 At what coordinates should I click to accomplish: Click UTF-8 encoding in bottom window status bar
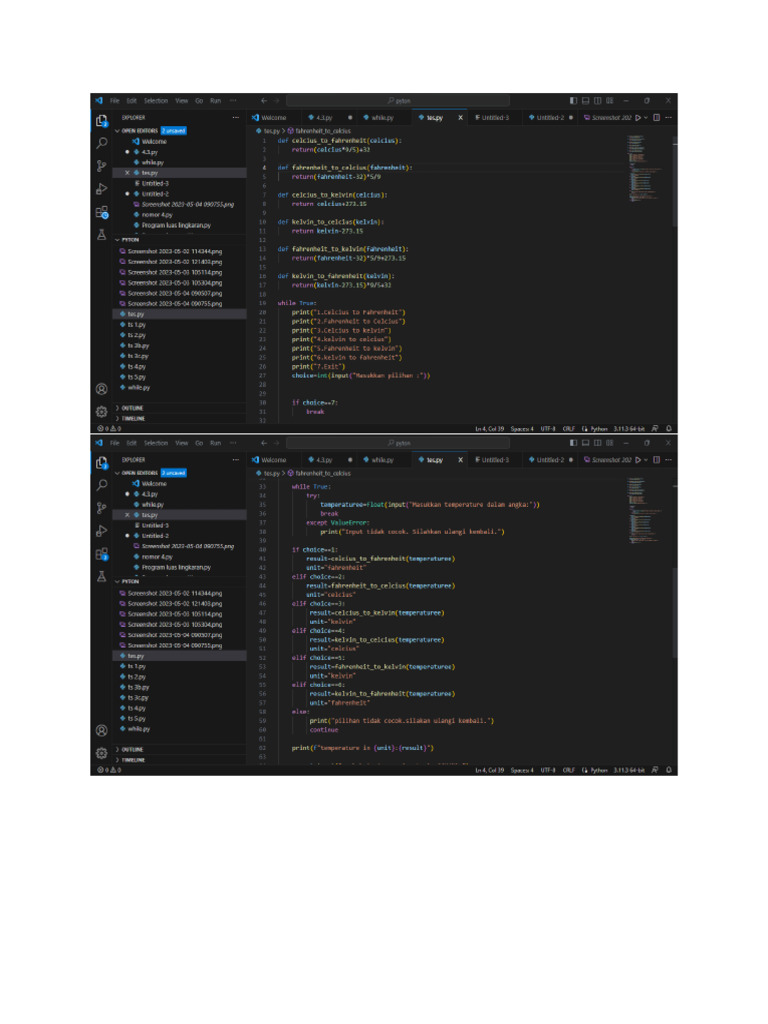(547, 770)
